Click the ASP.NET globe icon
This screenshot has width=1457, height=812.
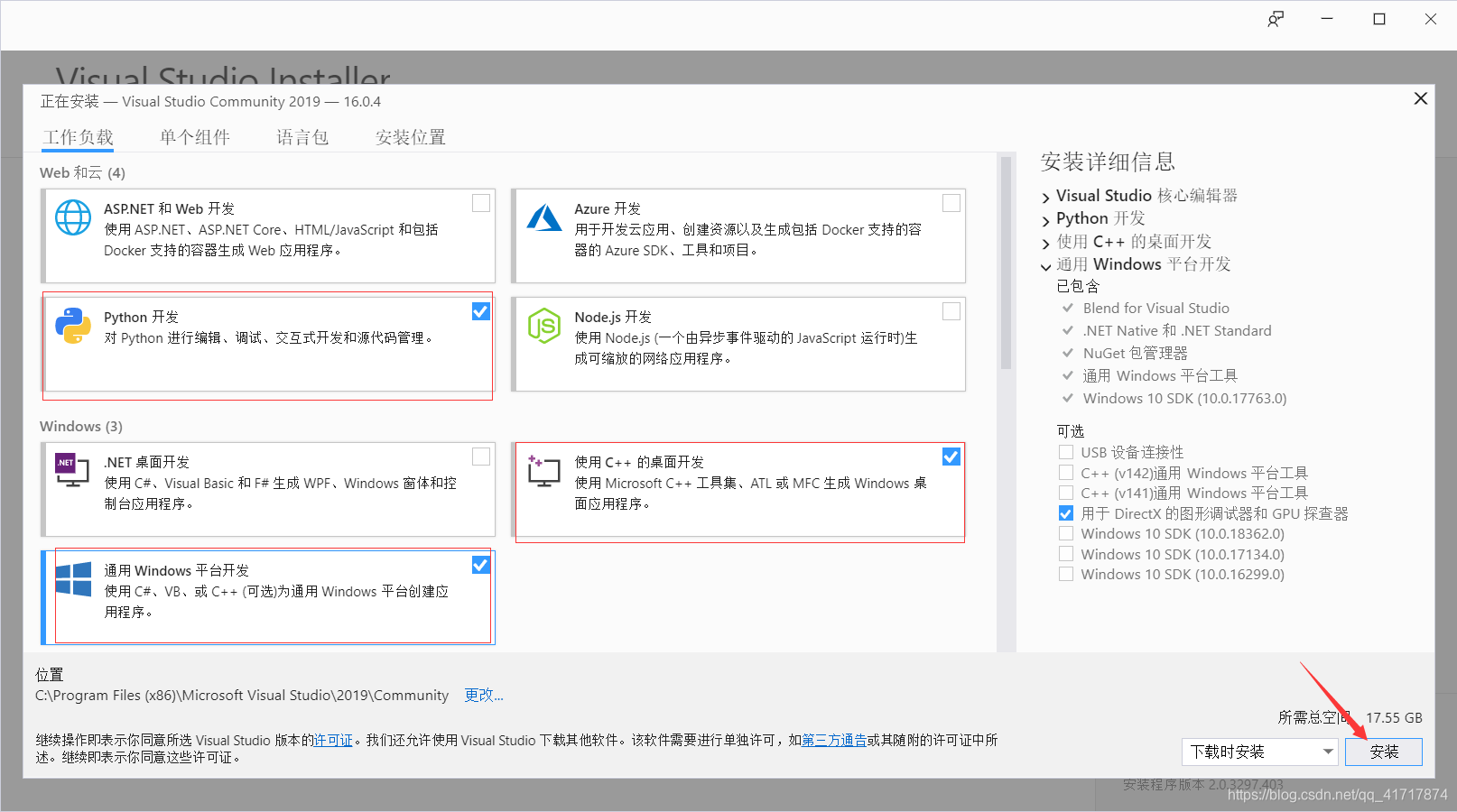coord(73,217)
